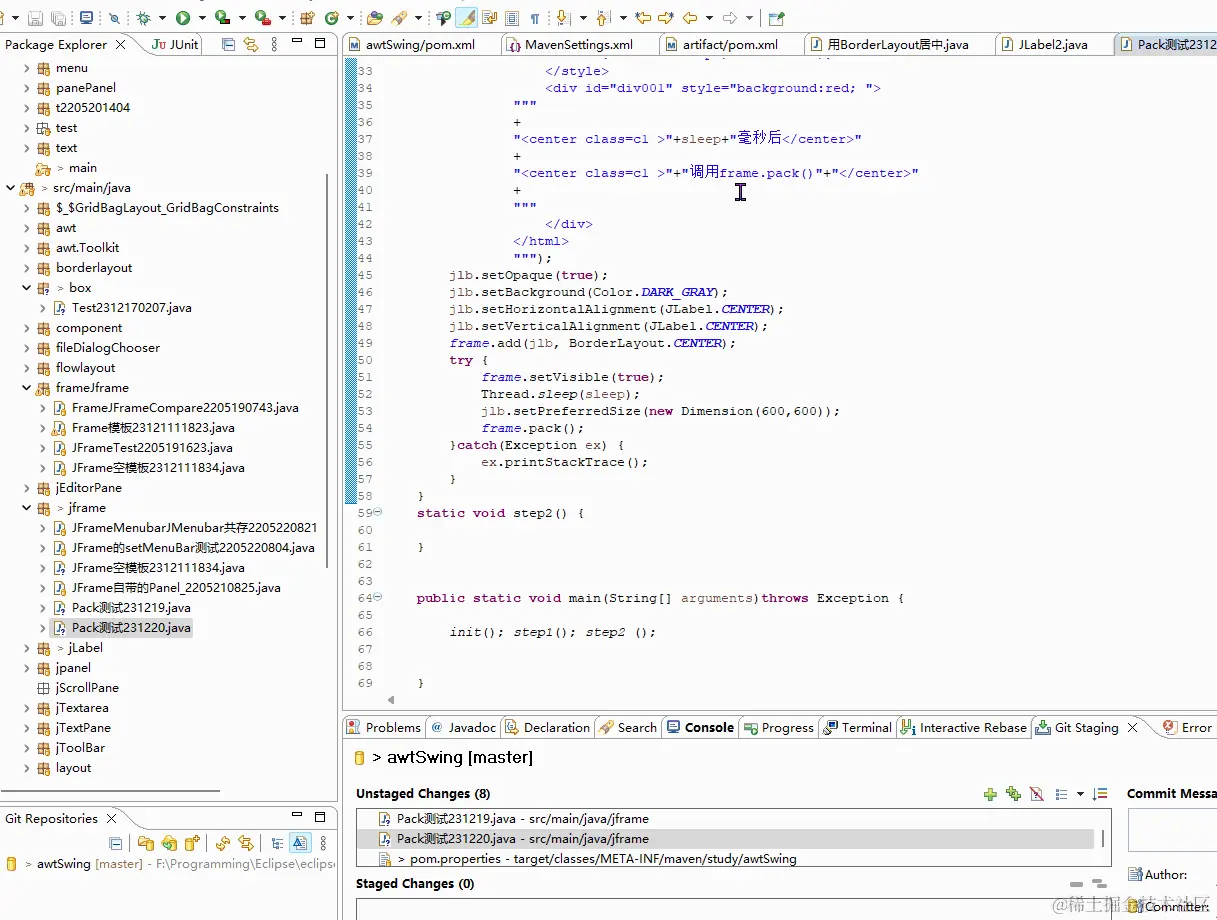1217x920 pixels.
Task: Click Add Existing Git Repository icon
Action: coord(146,843)
